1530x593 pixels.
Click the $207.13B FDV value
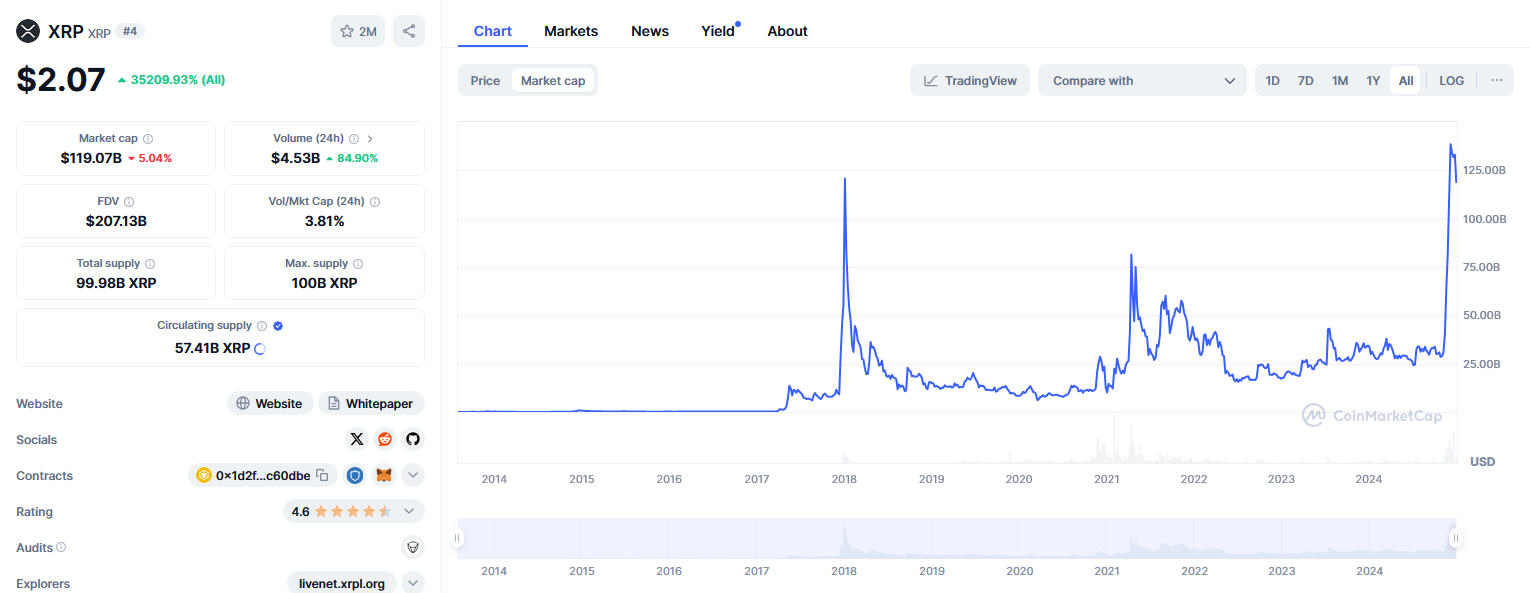pos(116,220)
